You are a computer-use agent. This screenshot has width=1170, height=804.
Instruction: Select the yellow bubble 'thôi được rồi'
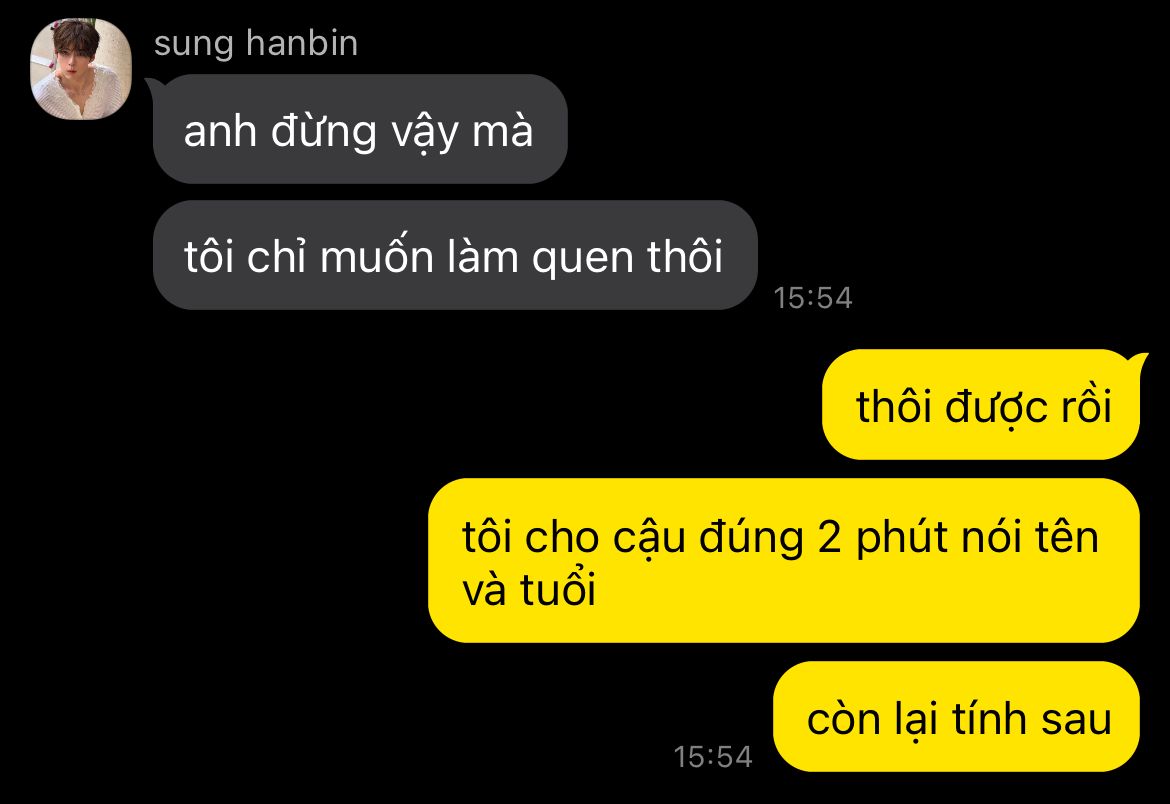981,405
